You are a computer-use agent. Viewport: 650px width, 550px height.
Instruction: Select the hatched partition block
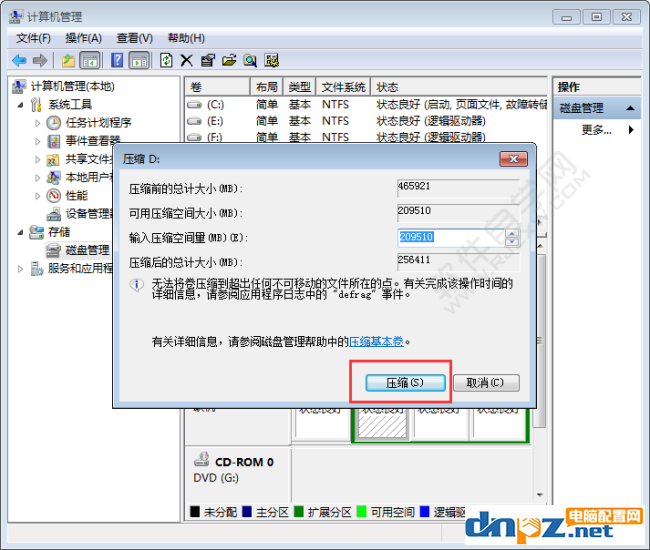pyautogui.click(x=382, y=424)
